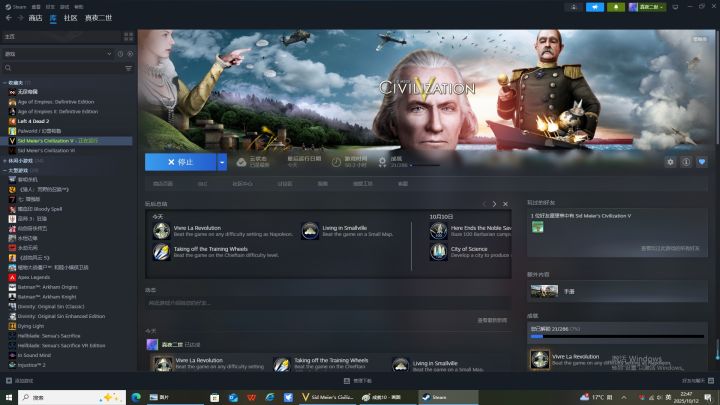Select Palworld in the library list
Image resolution: width=720 pixels, height=405 pixels.
[x=39, y=131]
